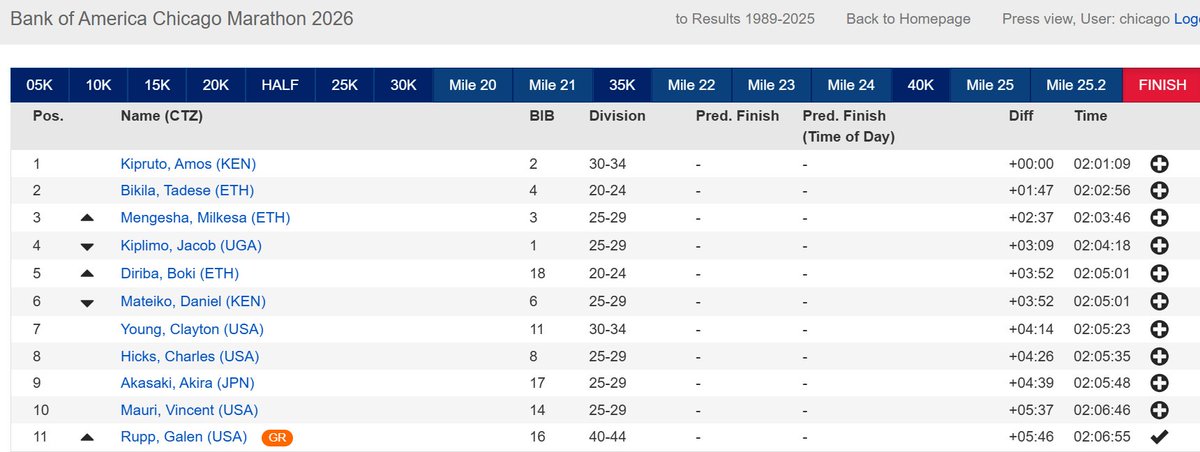Open the Mile 23 tab
The image size is (1200, 452).
772,85
